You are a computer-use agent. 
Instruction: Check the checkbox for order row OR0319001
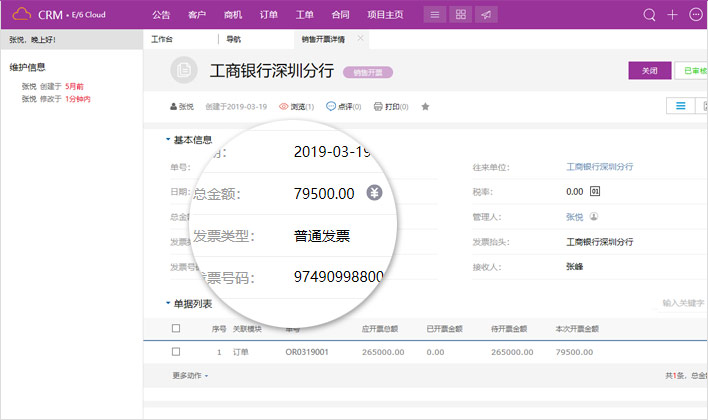click(176, 352)
